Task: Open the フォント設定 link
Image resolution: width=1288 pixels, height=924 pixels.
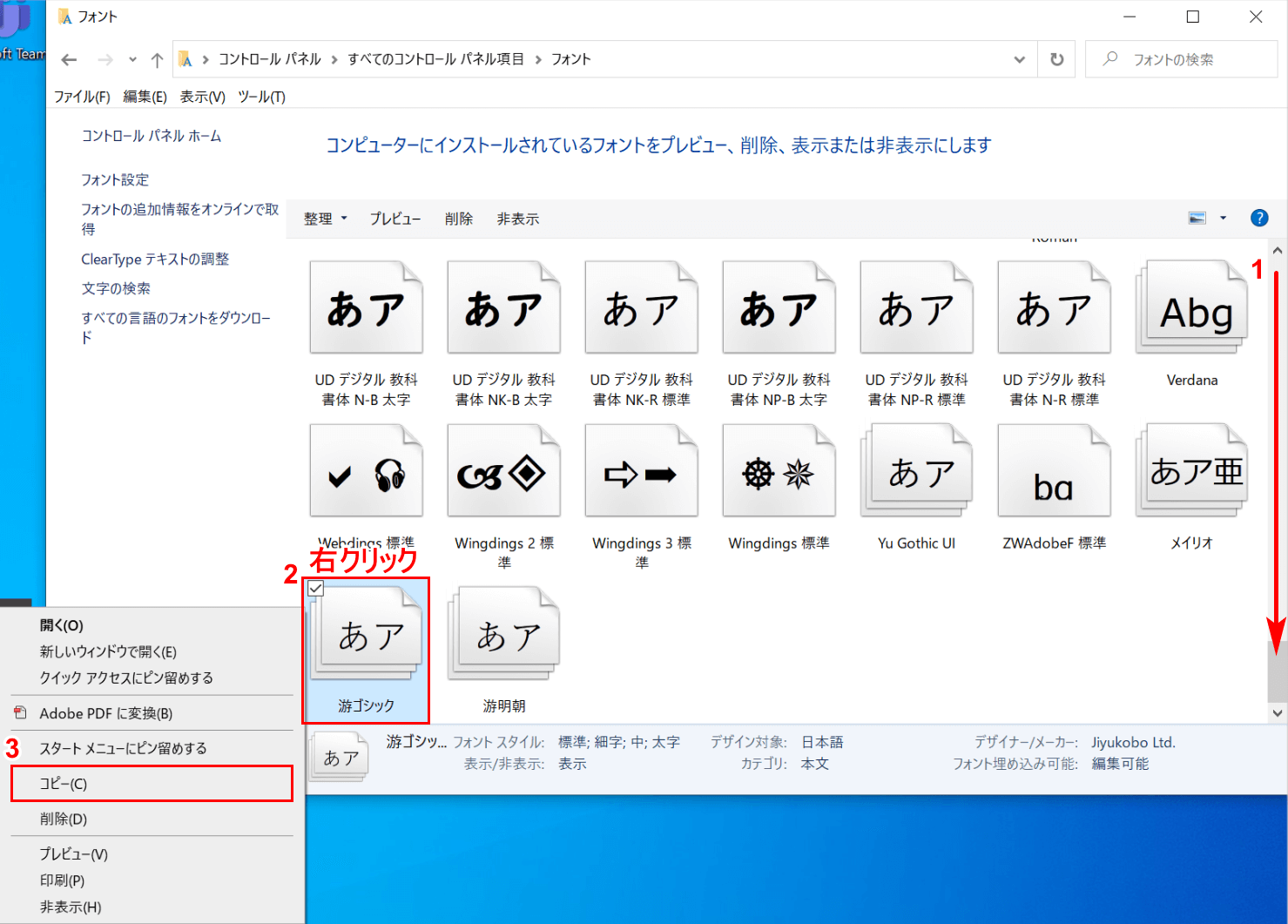Action: 115,179
